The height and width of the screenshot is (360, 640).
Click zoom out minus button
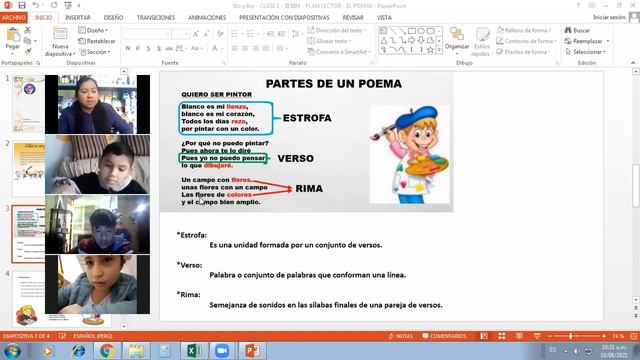click(550, 336)
